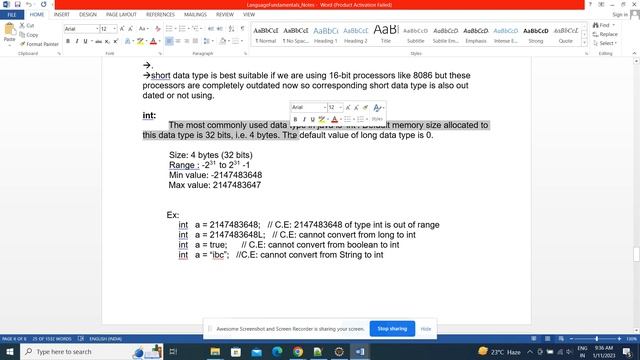Open Windows Start menu

point(10,351)
